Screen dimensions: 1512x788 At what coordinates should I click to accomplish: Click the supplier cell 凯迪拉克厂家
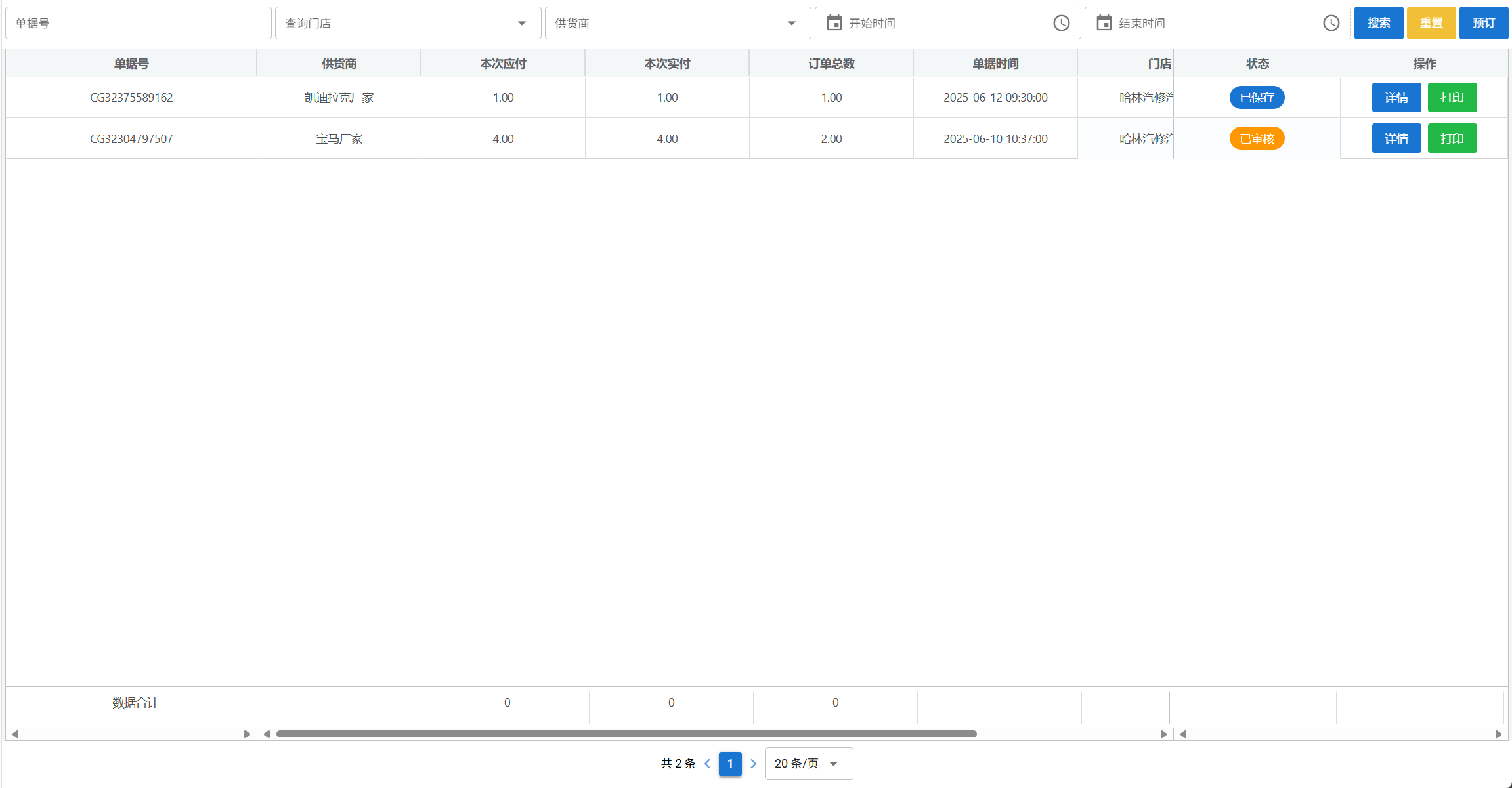339,98
